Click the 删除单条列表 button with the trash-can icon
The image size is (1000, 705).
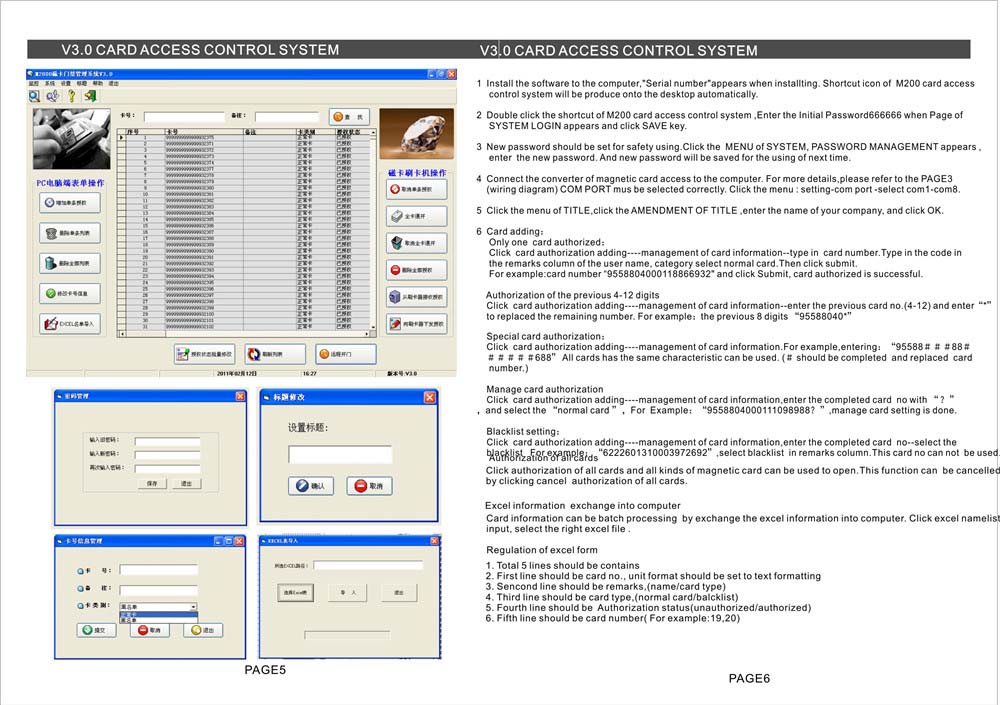[70, 233]
